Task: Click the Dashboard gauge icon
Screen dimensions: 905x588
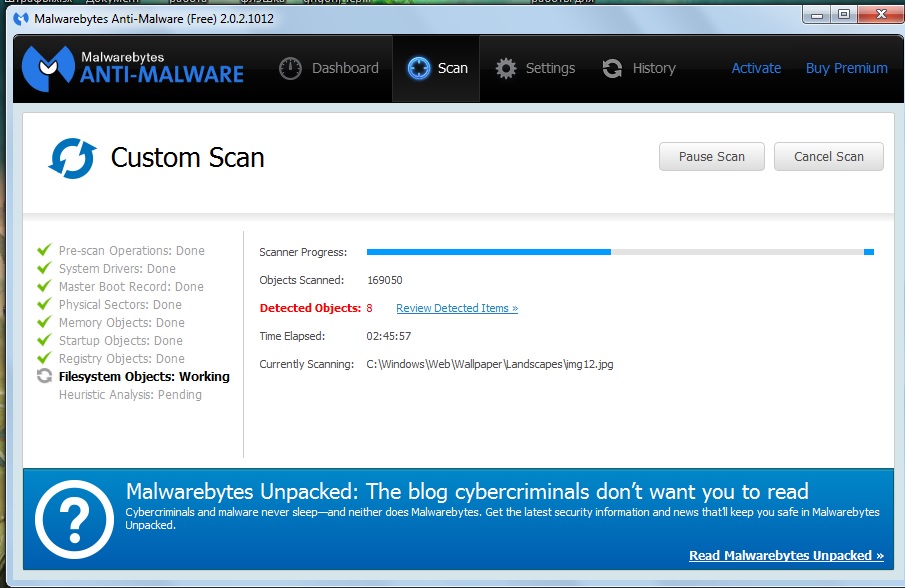Action: [x=290, y=69]
